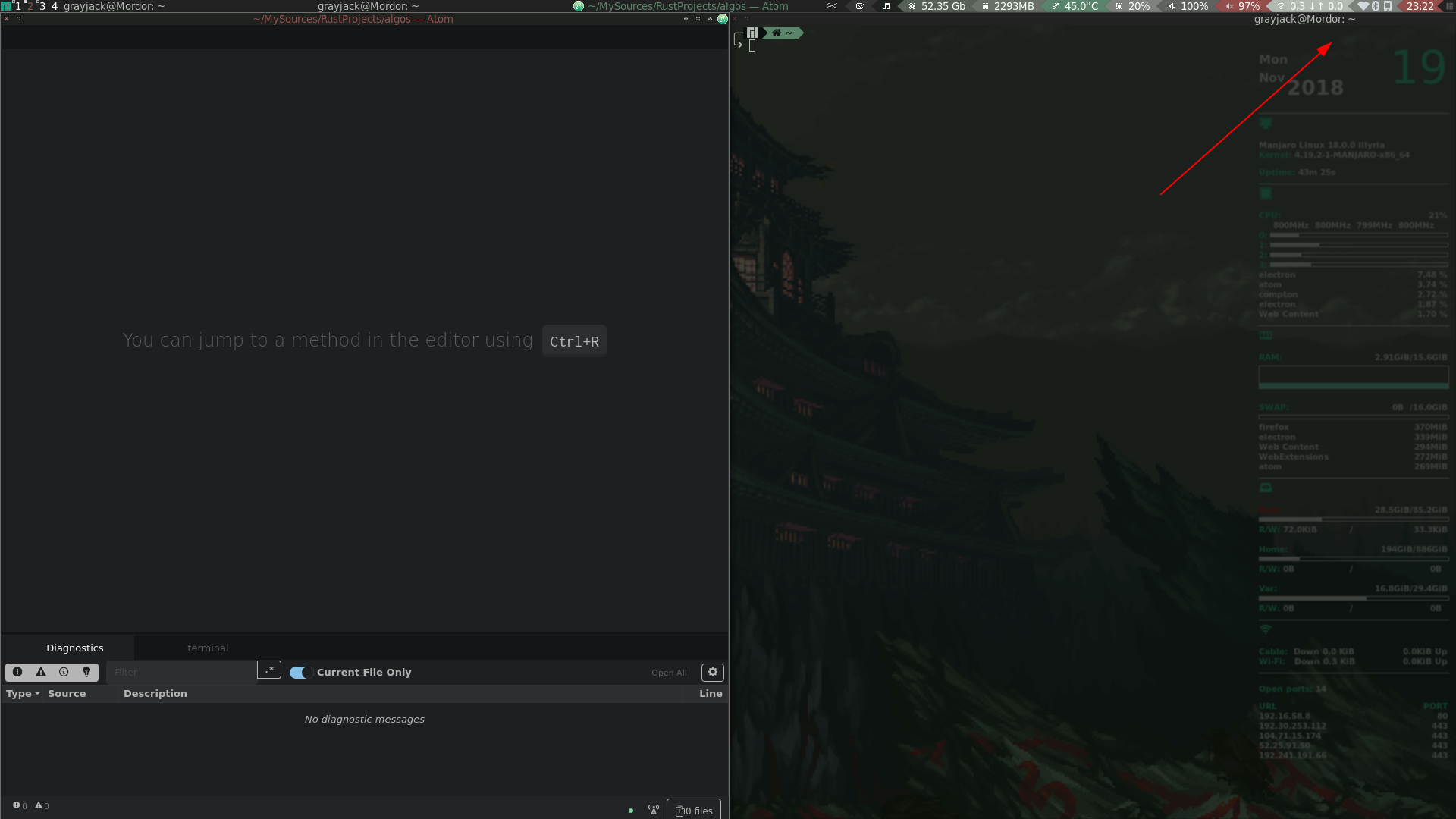The height and width of the screenshot is (819, 1456).
Task: Toggle the errors filter in Diagnostics
Action: [17, 672]
